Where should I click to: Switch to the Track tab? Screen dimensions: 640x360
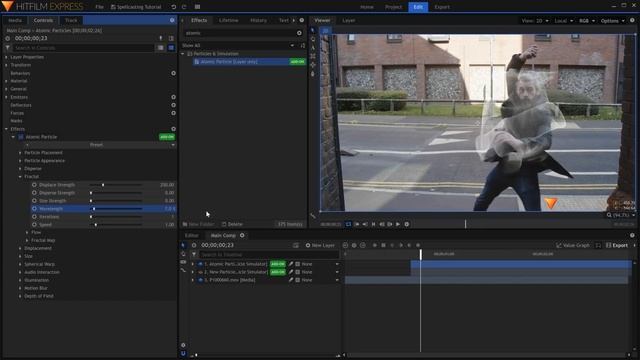click(x=71, y=20)
